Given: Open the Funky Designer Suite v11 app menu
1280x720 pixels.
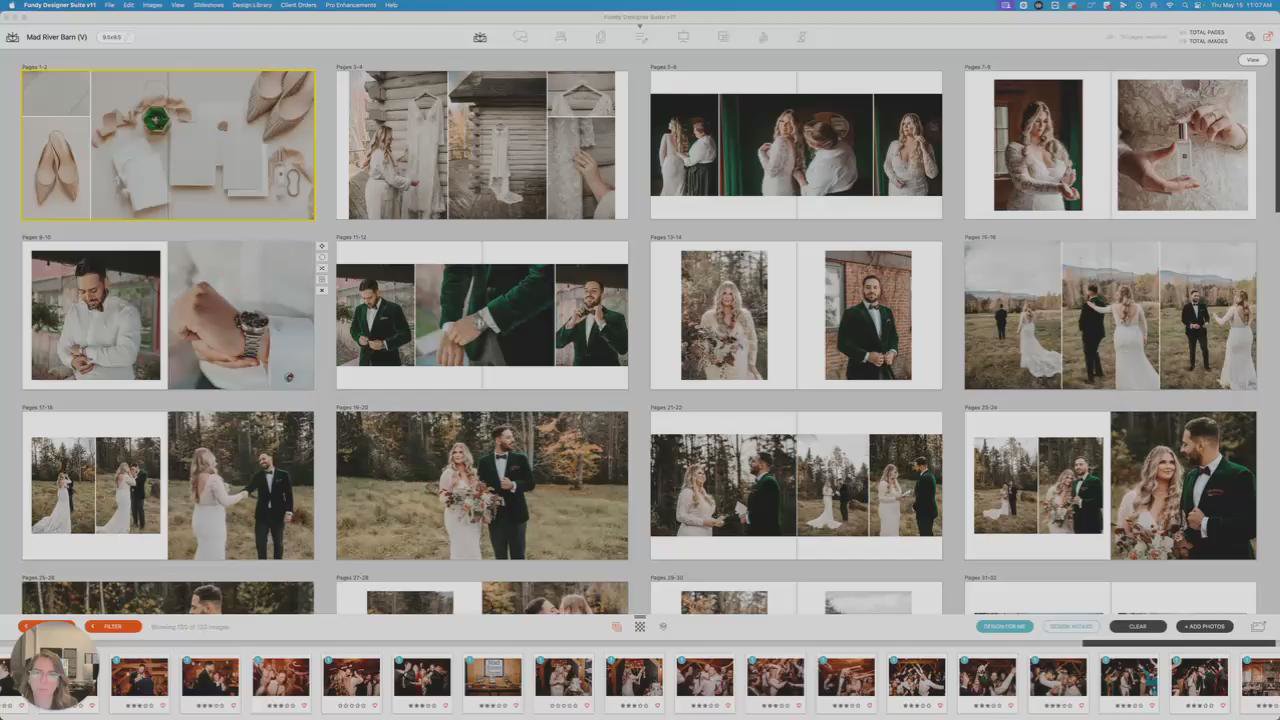Looking at the screenshot, I should [60, 5].
